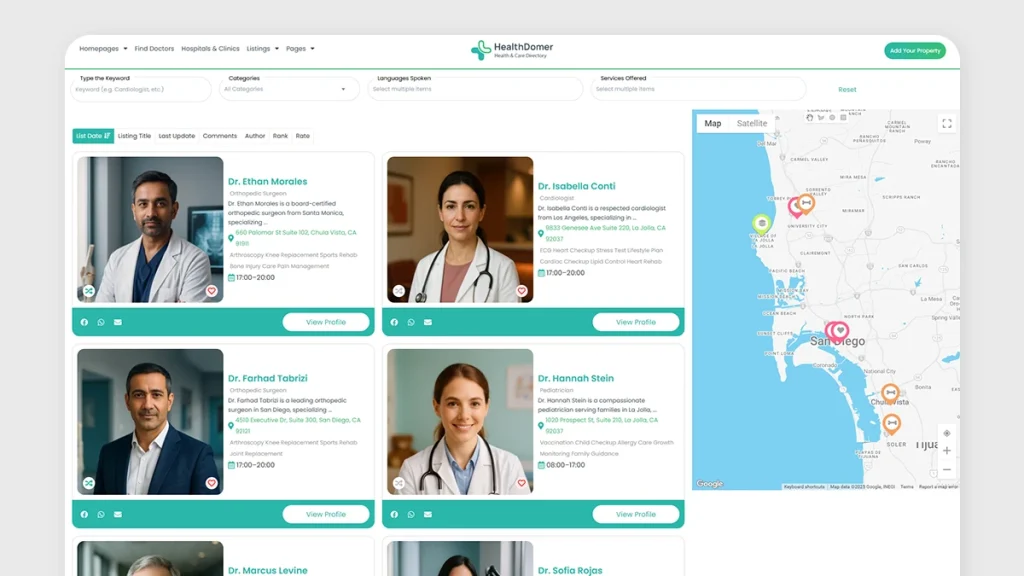Sort listings by Author
This screenshot has height=576, width=1024.
tap(255, 136)
